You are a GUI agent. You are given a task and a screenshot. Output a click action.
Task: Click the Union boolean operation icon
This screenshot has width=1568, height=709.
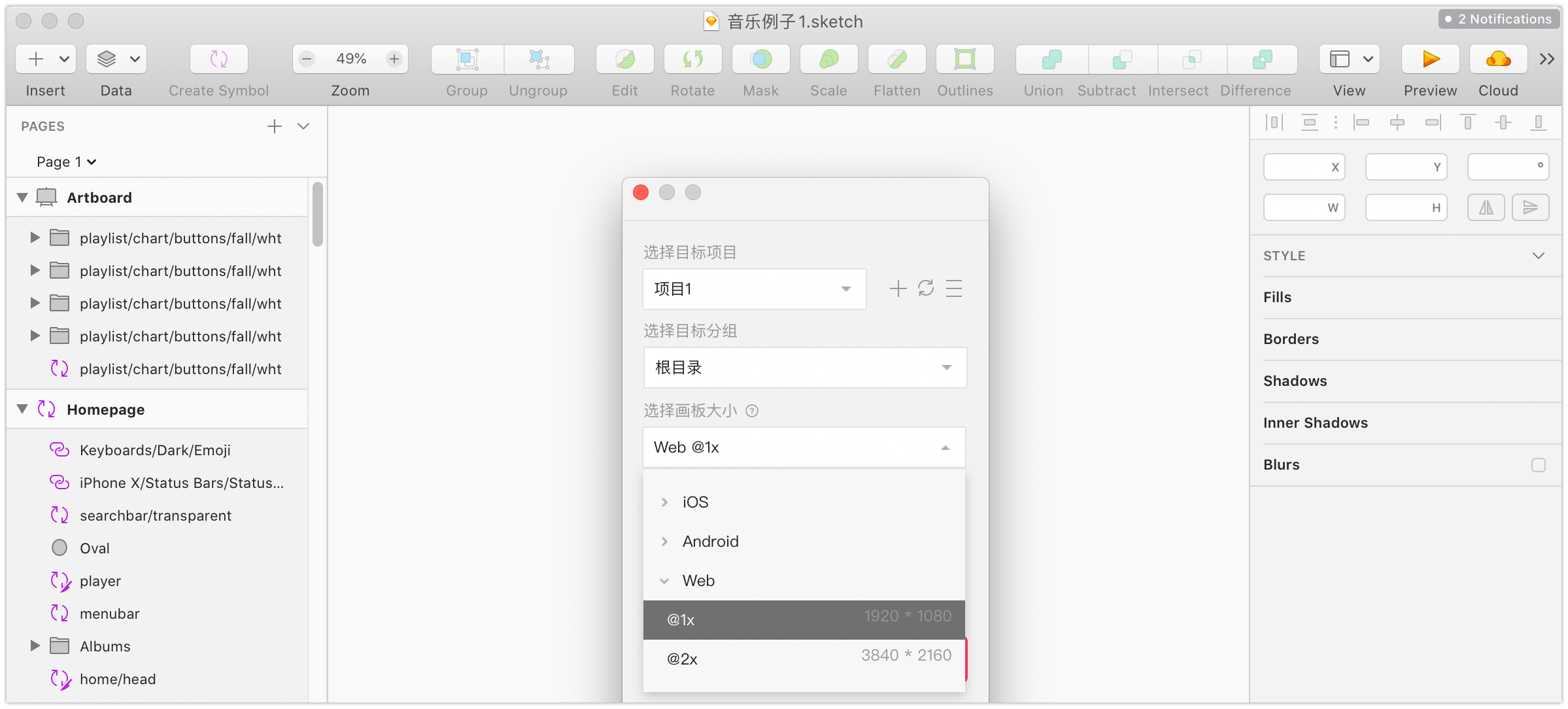pyautogui.click(x=1051, y=60)
